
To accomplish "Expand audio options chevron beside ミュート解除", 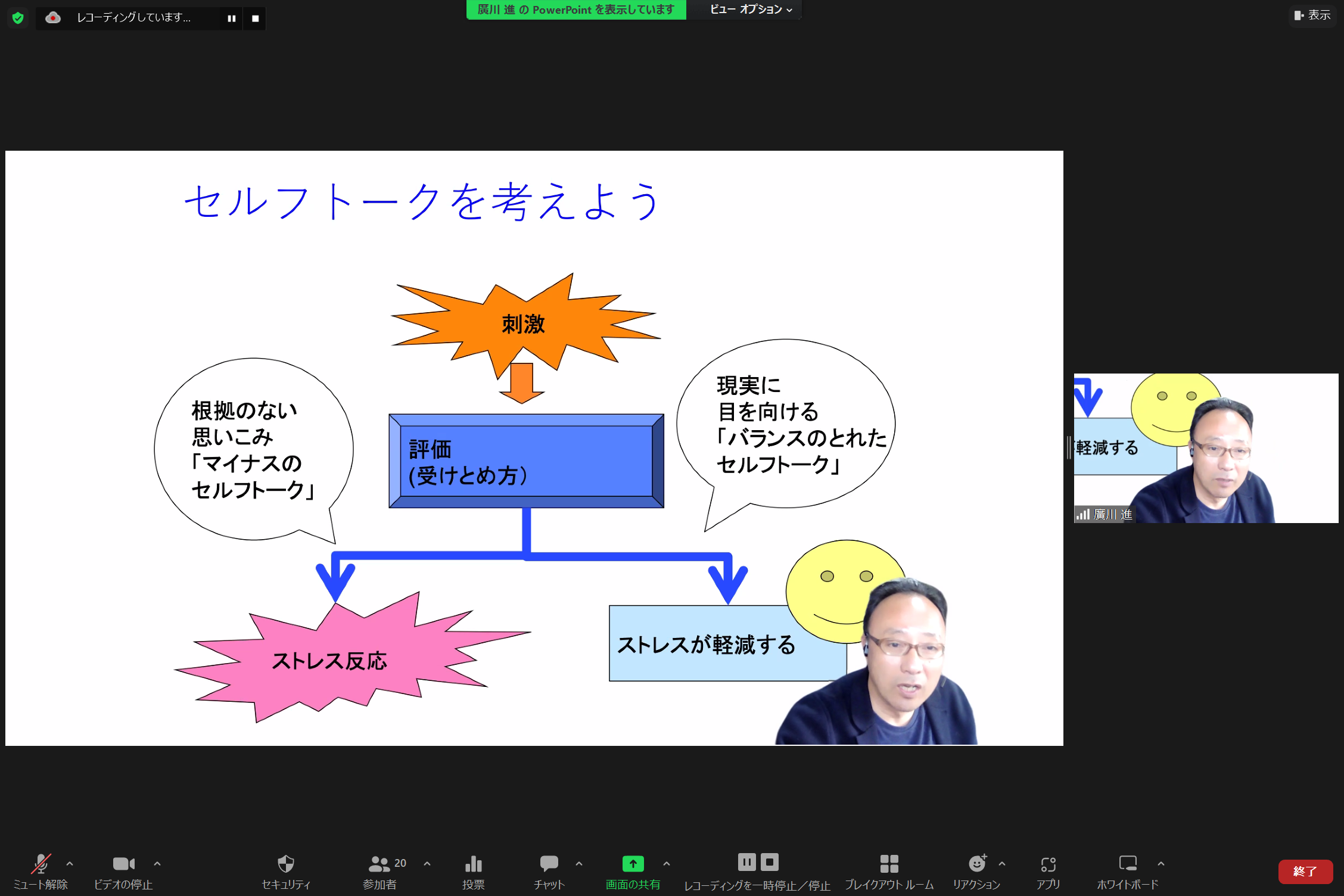I will (70, 863).
